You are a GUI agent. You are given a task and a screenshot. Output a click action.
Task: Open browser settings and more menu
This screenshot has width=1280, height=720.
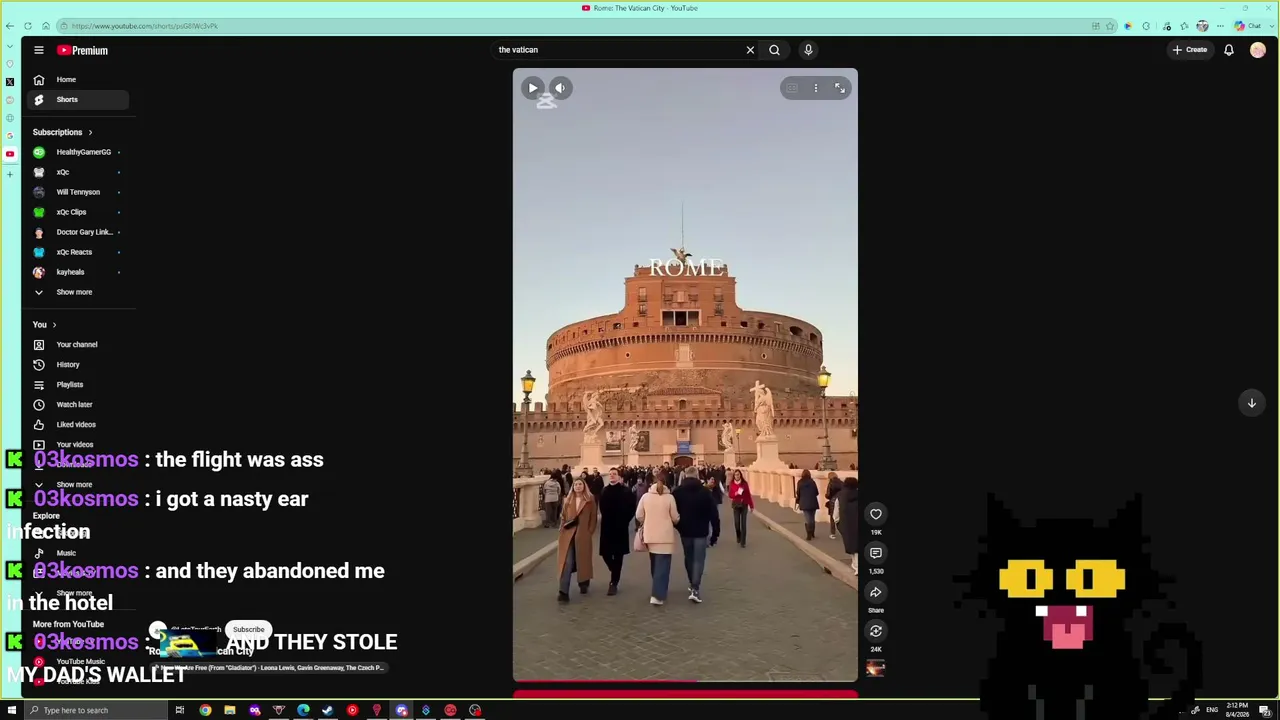coord(1220,26)
